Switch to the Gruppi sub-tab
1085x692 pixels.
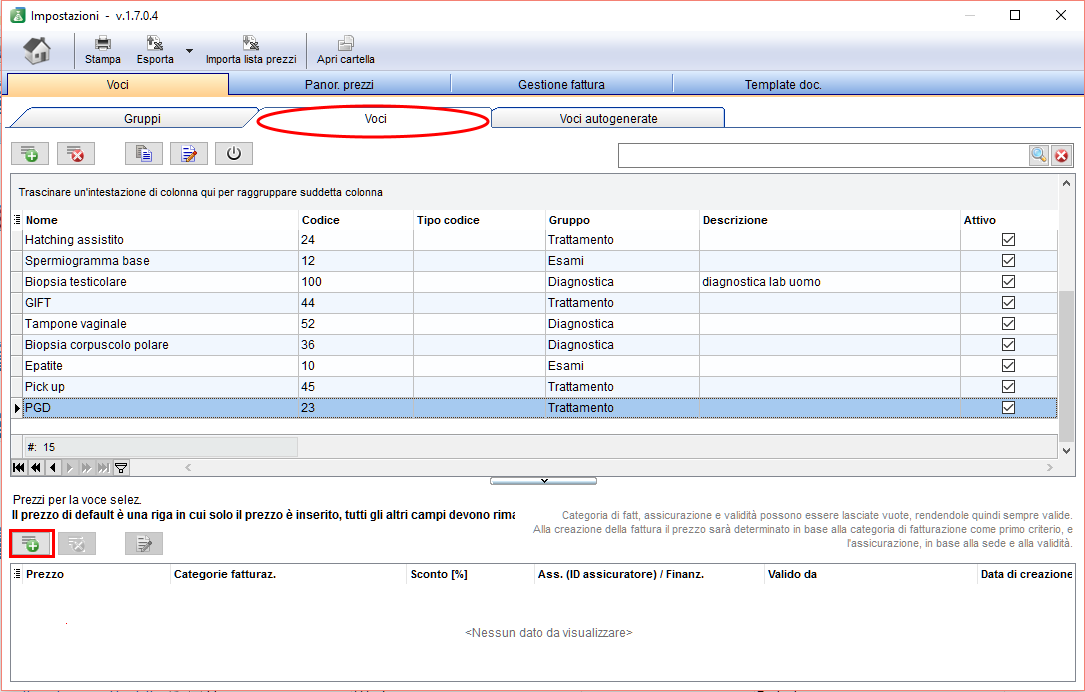point(142,118)
